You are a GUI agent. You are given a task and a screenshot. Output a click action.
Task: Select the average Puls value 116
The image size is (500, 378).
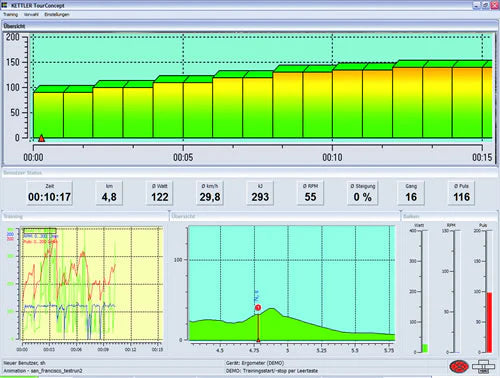[462, 197]
